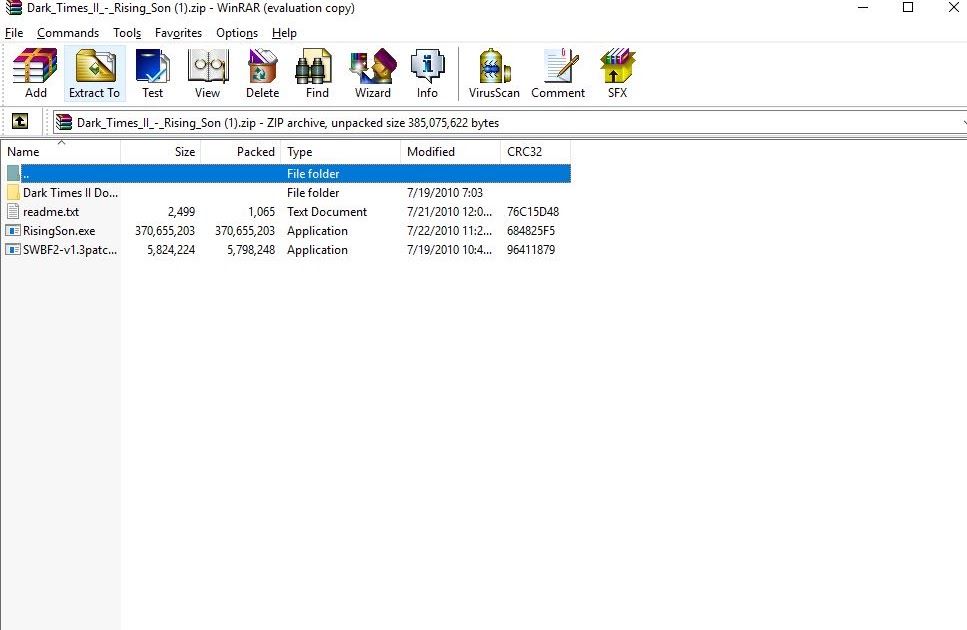
Task: Click the CRC32 value 76C15D48
Action: tap(533, 211)
